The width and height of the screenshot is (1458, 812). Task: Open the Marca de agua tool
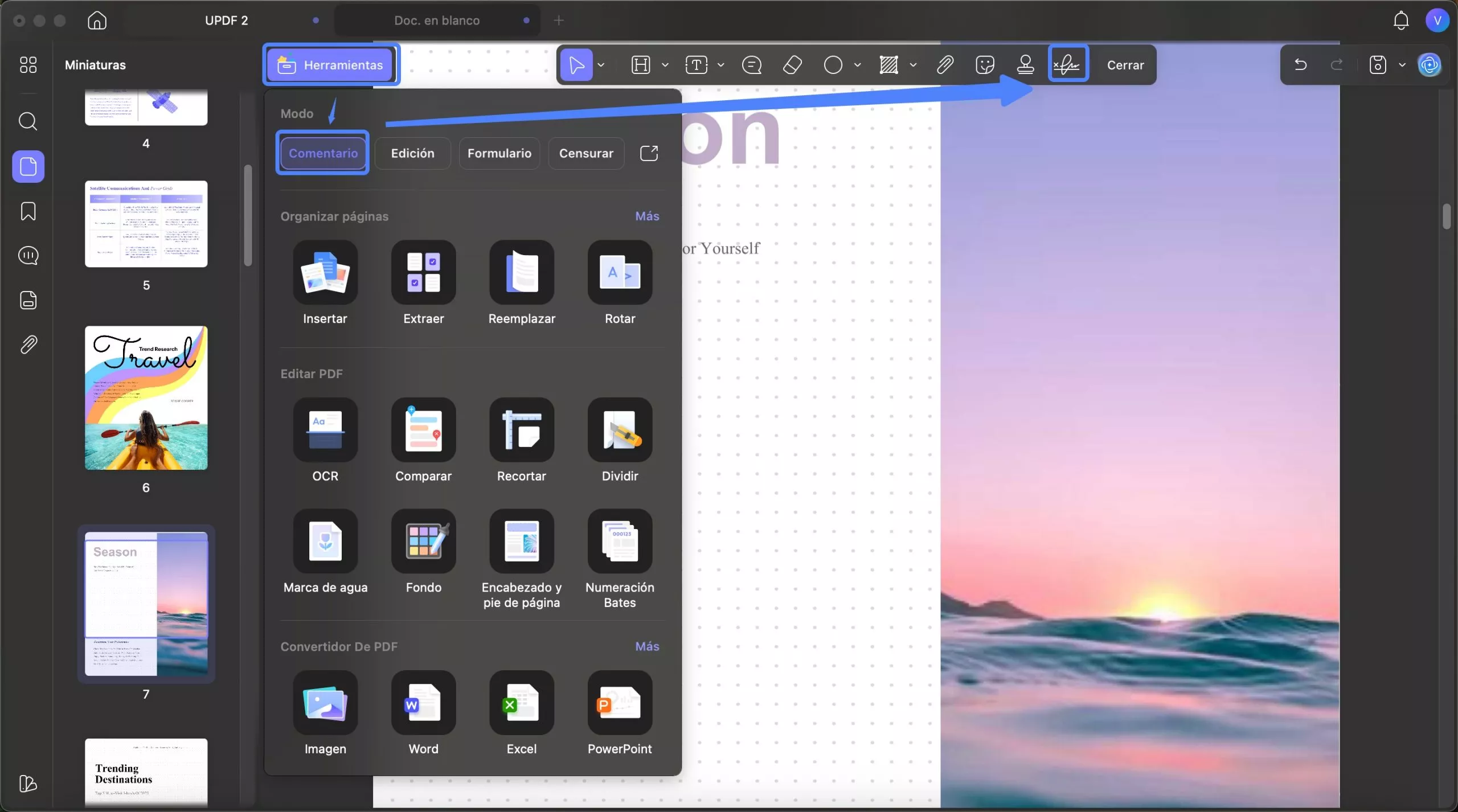(x=325, y=552)
